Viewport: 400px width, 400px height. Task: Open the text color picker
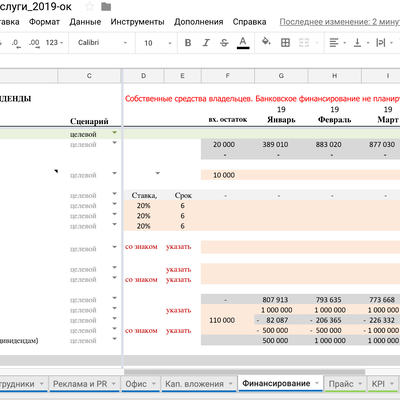pos(243,43)
